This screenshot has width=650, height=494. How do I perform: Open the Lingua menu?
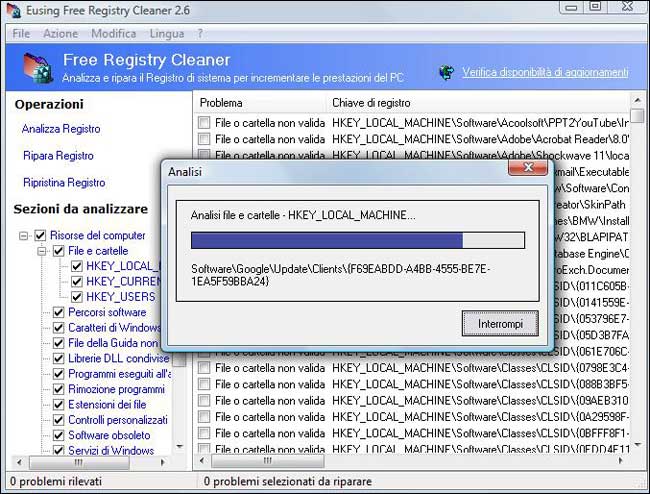166,33
